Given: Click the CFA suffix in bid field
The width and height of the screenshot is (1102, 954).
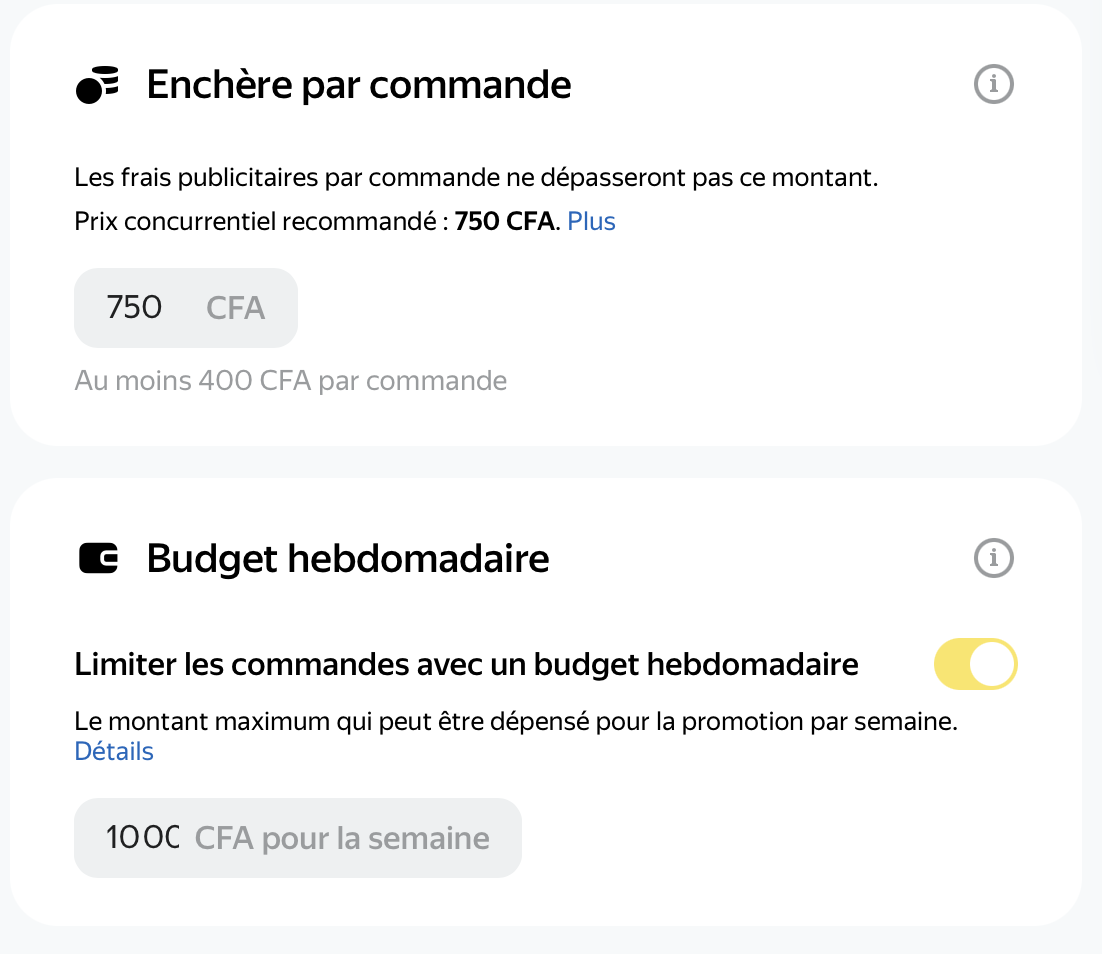Looking at the screenshot, I should [x=235, y=308].
